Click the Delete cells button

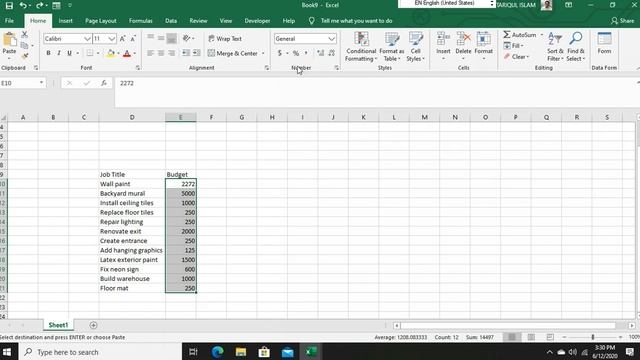[x=463, y=46]
